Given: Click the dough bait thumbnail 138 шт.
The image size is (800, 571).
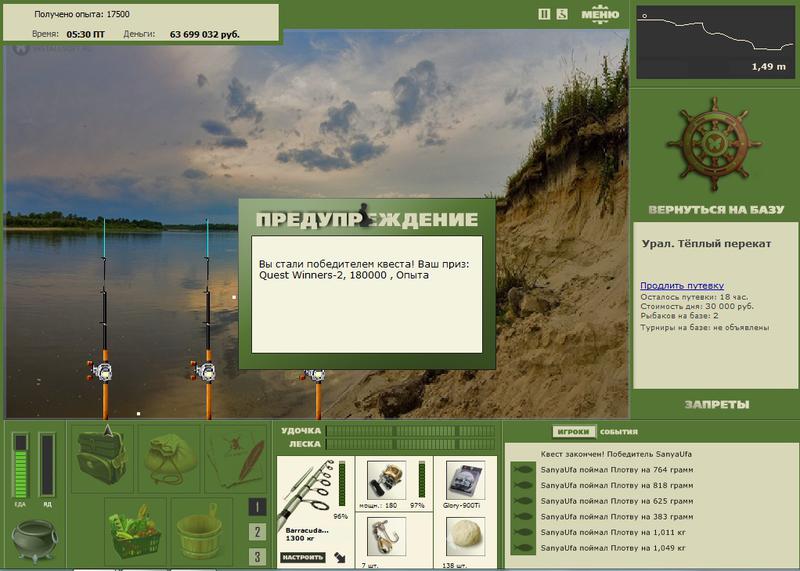Looking at the screenshot, I should (464, 536).
